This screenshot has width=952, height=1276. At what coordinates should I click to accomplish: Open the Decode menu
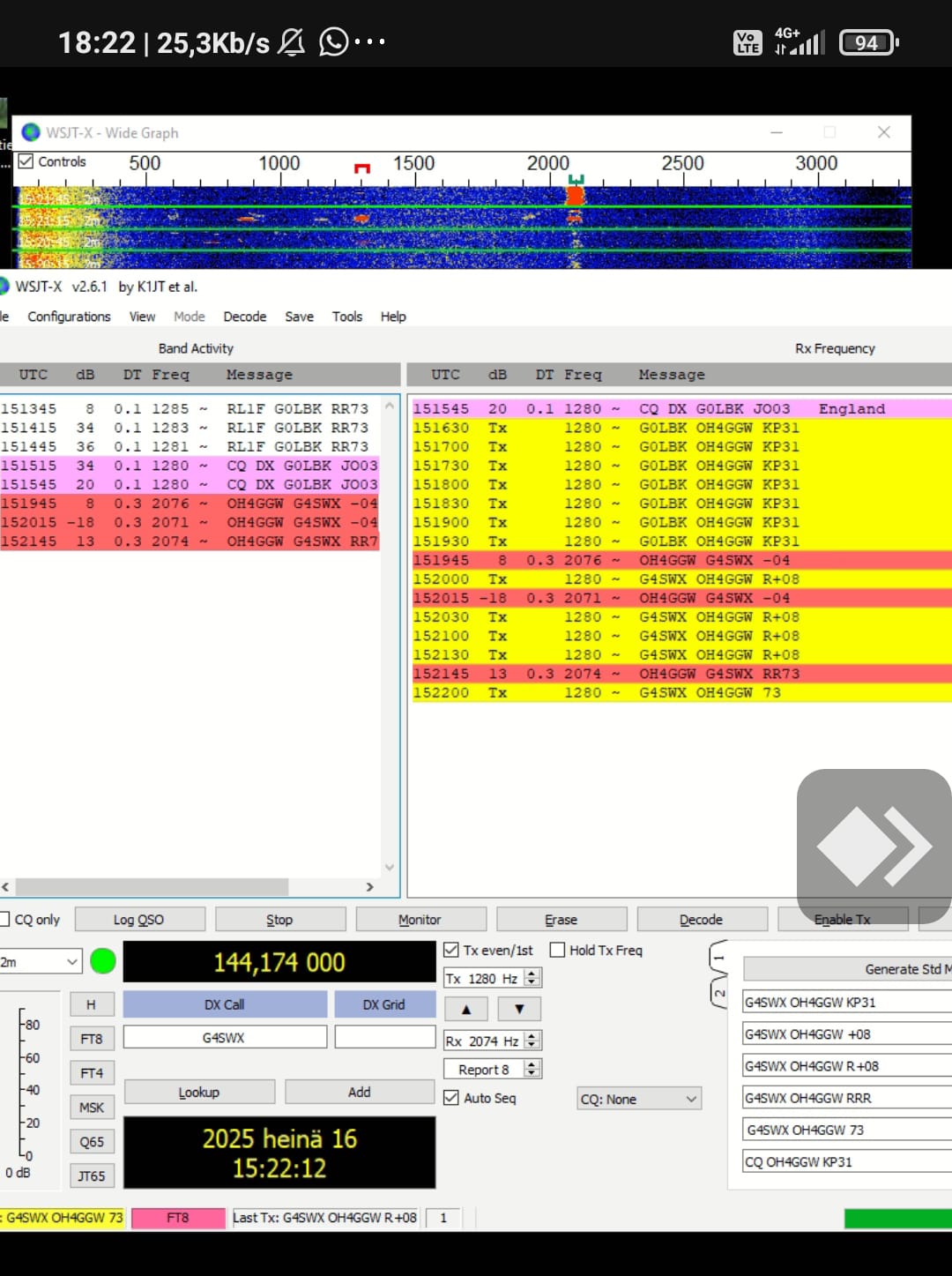245,317
